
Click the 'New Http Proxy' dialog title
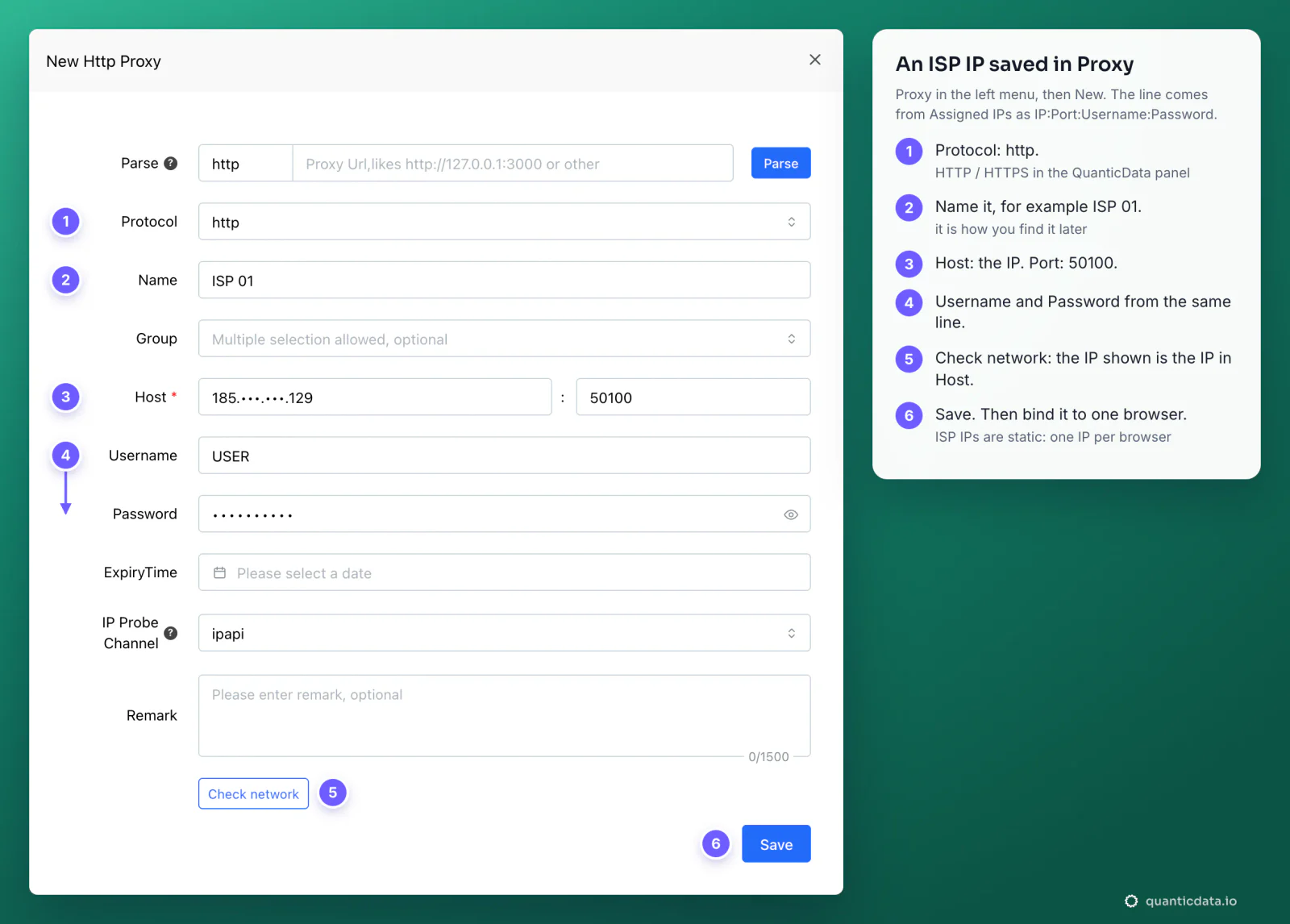tap(103, 61)
